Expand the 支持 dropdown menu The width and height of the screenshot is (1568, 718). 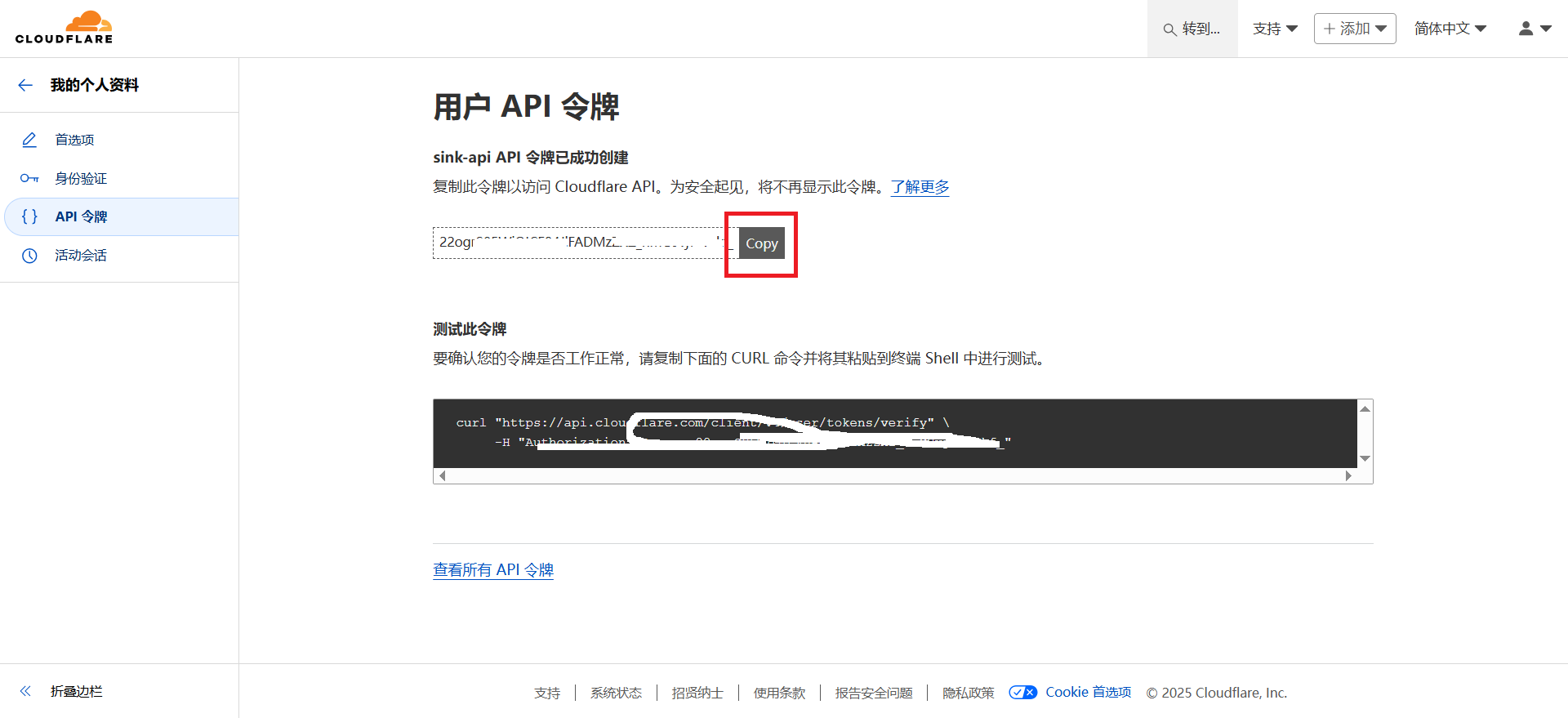tap(1275, 29)
